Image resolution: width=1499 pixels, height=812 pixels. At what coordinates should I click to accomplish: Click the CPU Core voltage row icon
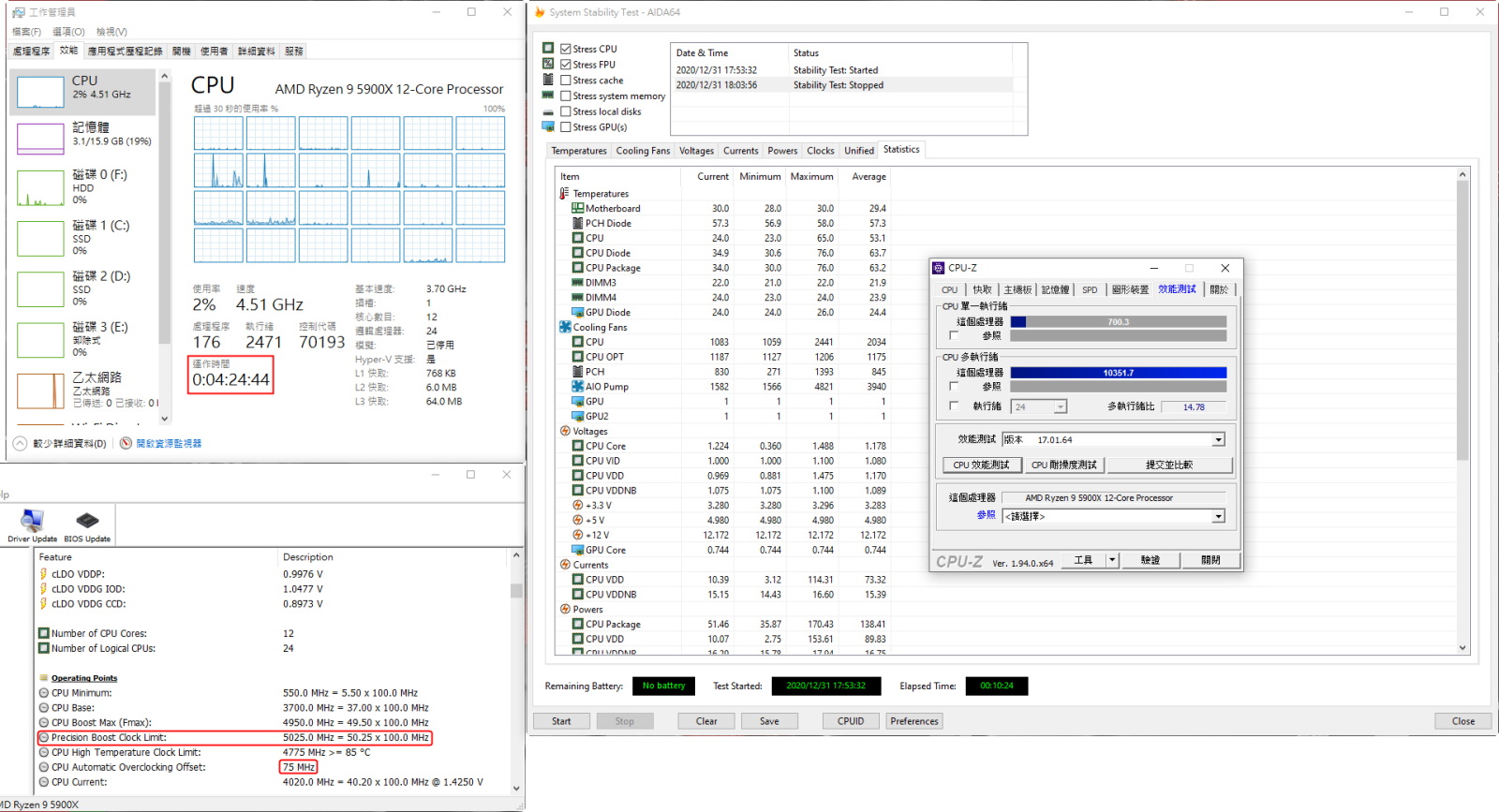pyautogui.click(x=578, y=446)
